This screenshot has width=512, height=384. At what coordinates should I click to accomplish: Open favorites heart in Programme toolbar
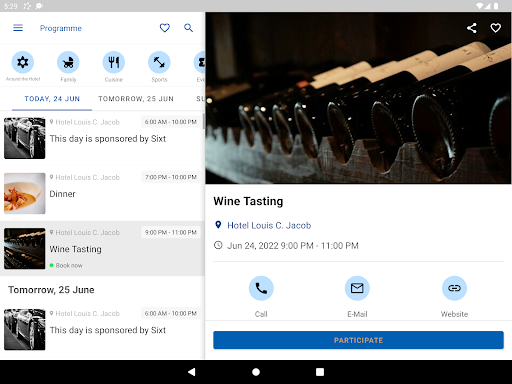(x=165, y=28)
